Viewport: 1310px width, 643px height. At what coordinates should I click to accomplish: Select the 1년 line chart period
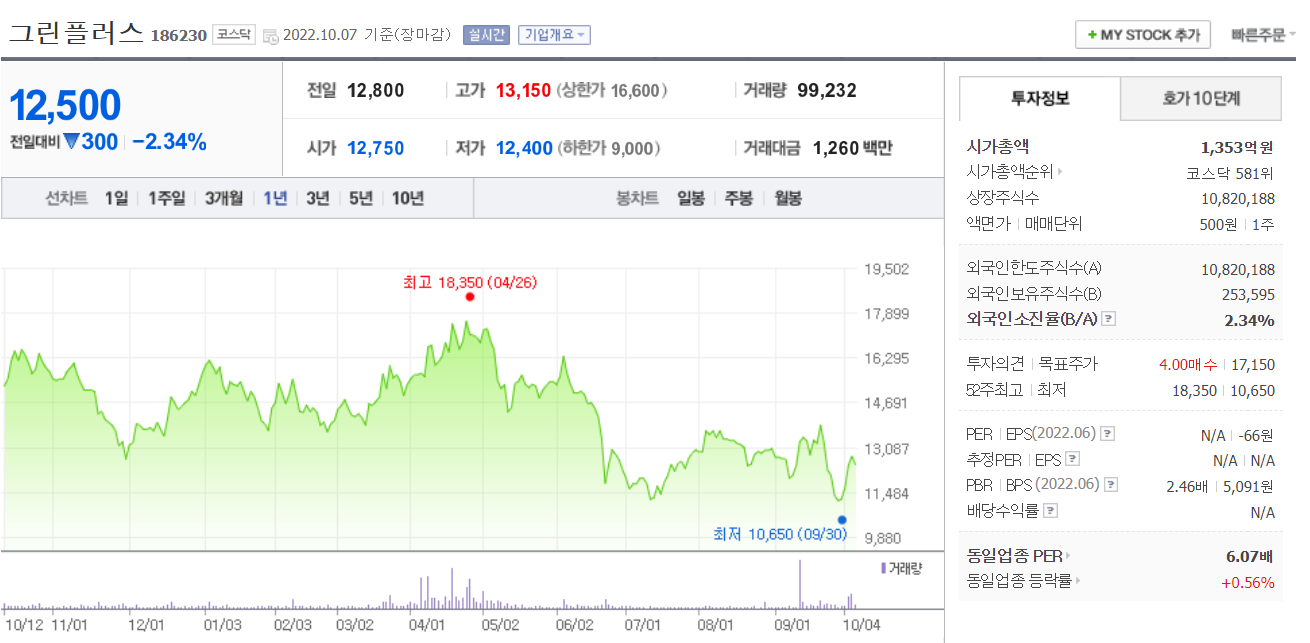pos(275,198)
